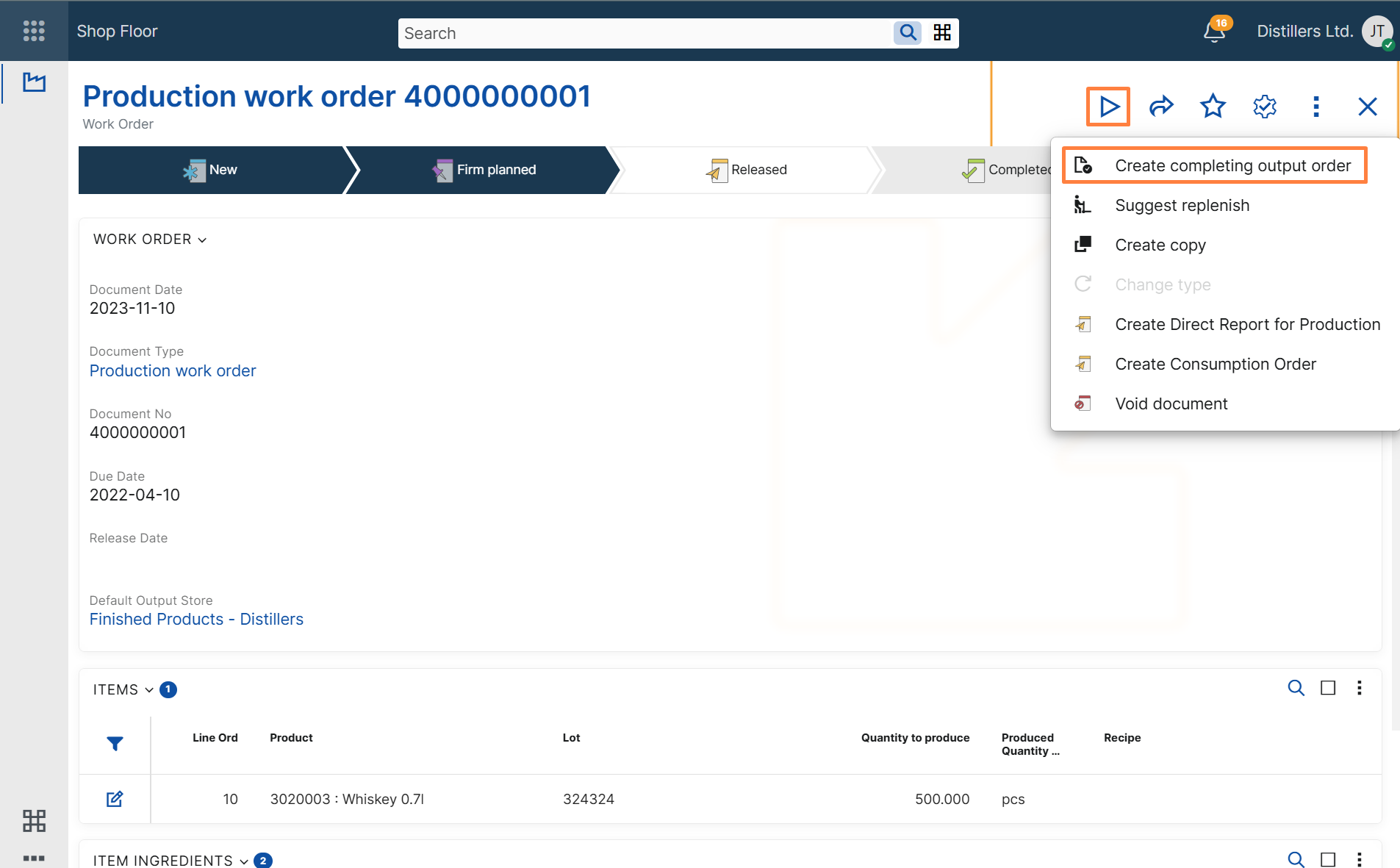The image size is (1400, 868).
Task: Click the Production work order type link
Action: pyautogui.click(x=173, y=370)
